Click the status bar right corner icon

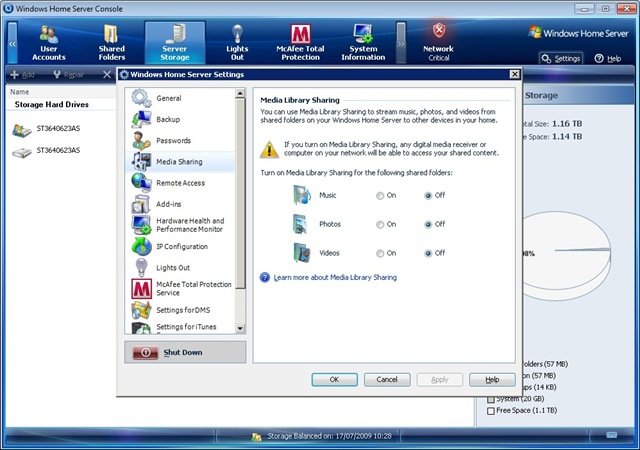(x=611, y=435)
